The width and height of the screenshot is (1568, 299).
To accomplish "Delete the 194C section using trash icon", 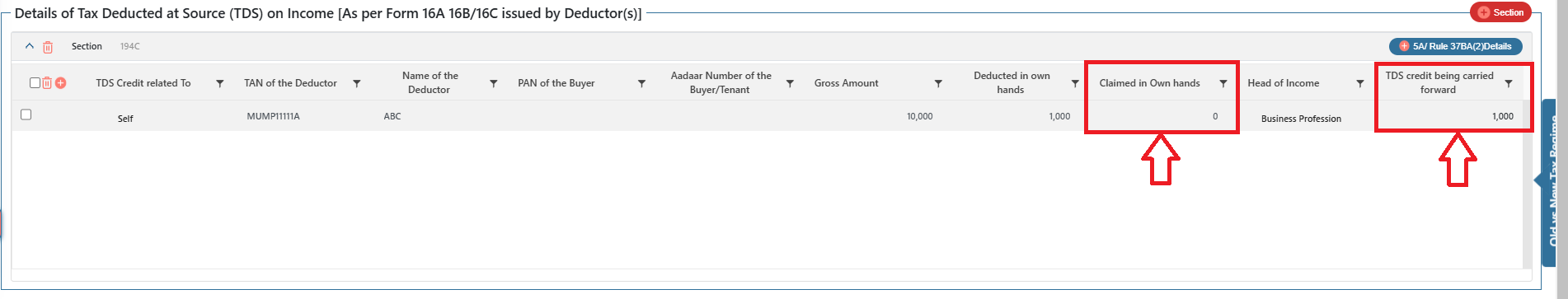I will 48,47.
